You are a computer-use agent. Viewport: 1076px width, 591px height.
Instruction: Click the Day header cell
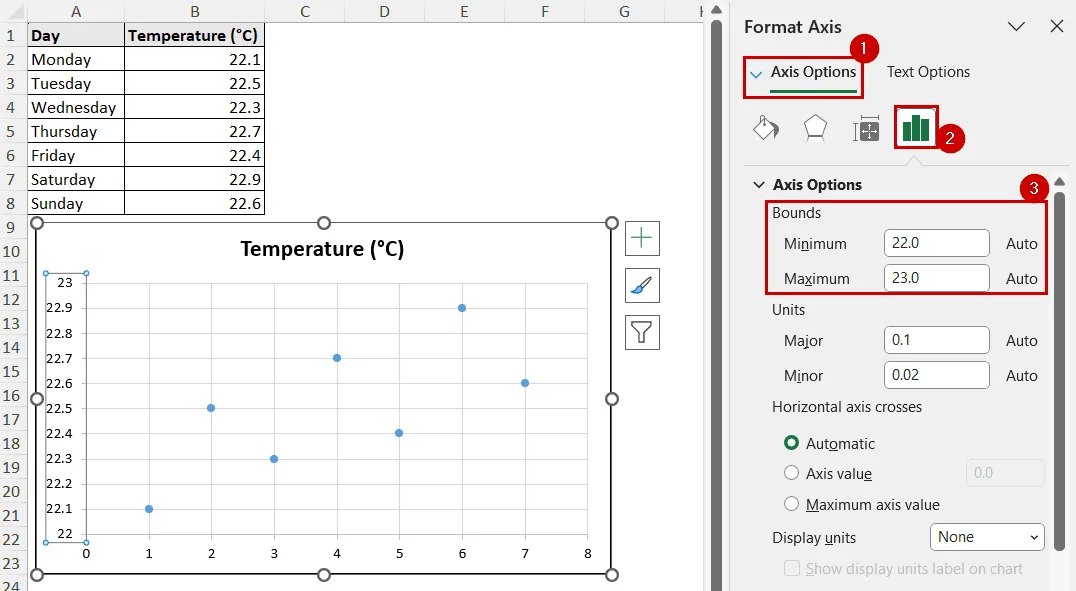click(76, 36)
